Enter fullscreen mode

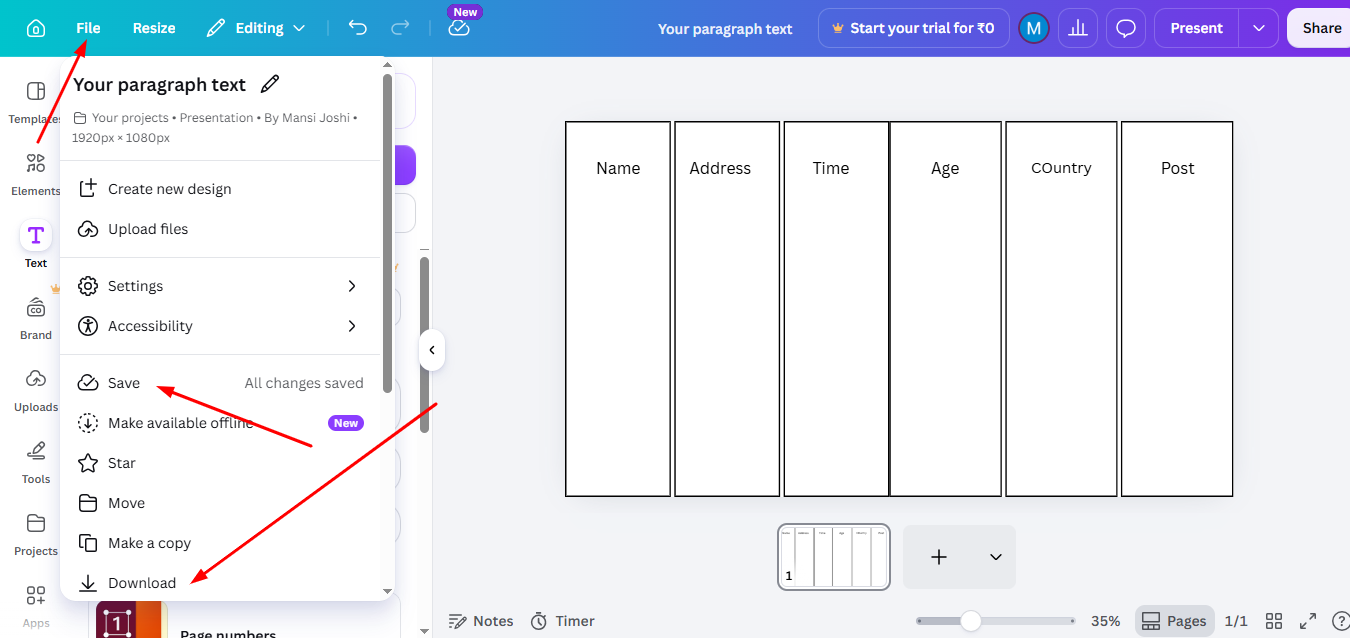click(1307, 621)
